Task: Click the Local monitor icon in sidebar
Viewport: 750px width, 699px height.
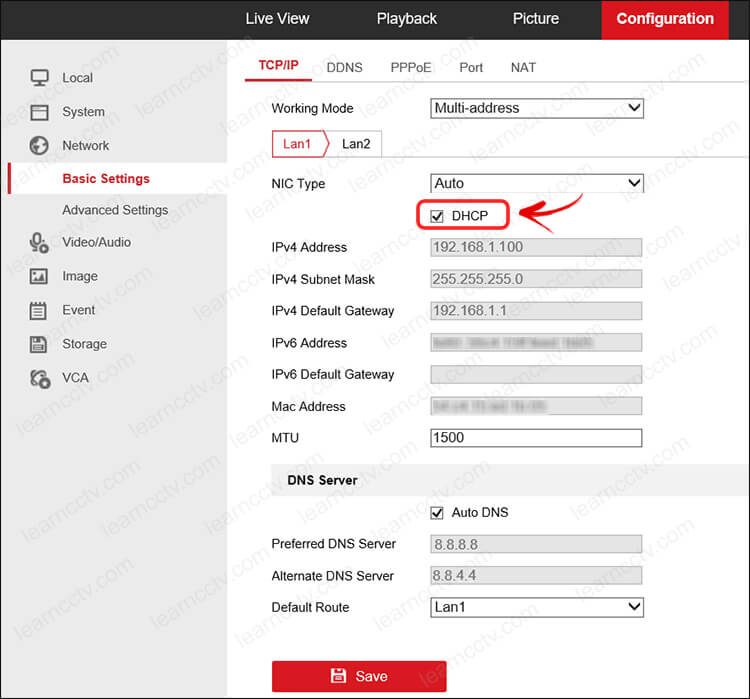Action: click(x=39, y=78)
